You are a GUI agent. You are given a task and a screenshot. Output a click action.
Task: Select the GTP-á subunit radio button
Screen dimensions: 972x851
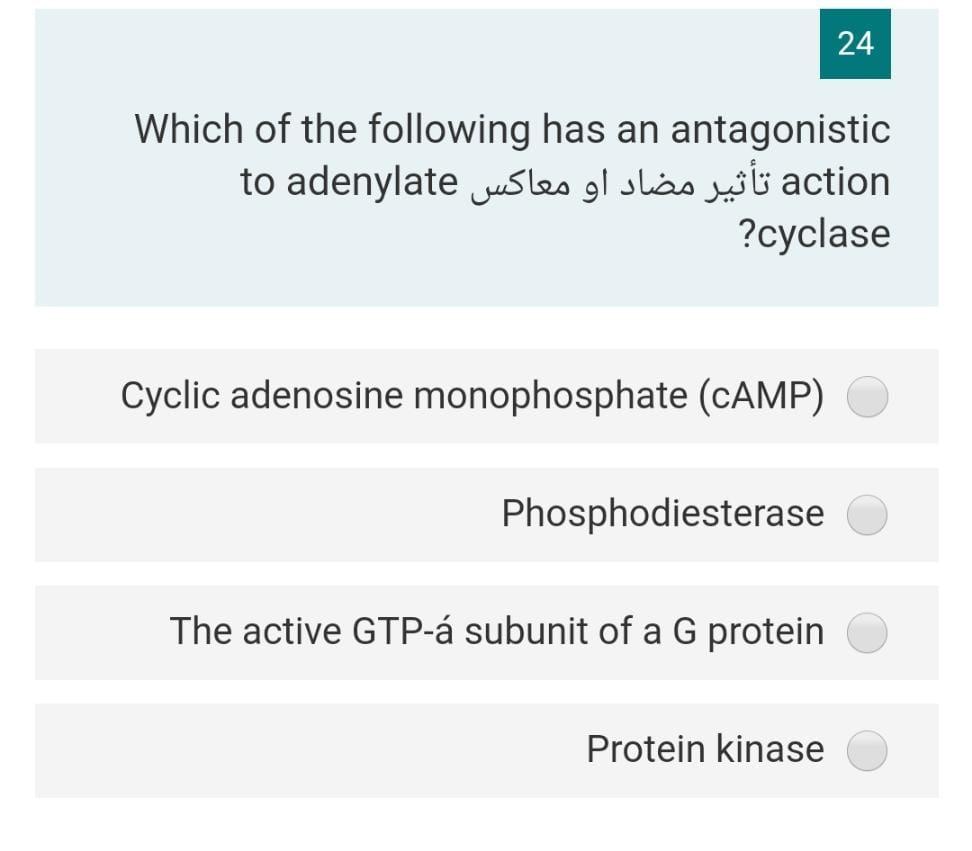point(866,632)
